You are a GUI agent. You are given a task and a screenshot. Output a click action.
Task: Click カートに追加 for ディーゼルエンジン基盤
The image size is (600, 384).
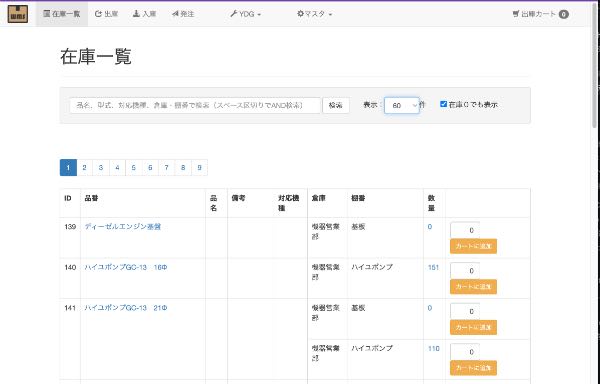pyautogui.click(x=473, y=246)
